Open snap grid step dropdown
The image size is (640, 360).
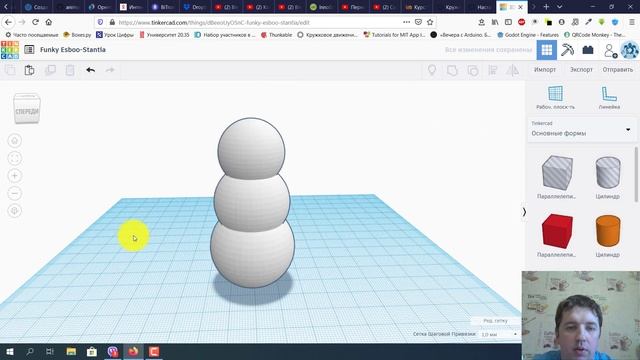[499, 334]
